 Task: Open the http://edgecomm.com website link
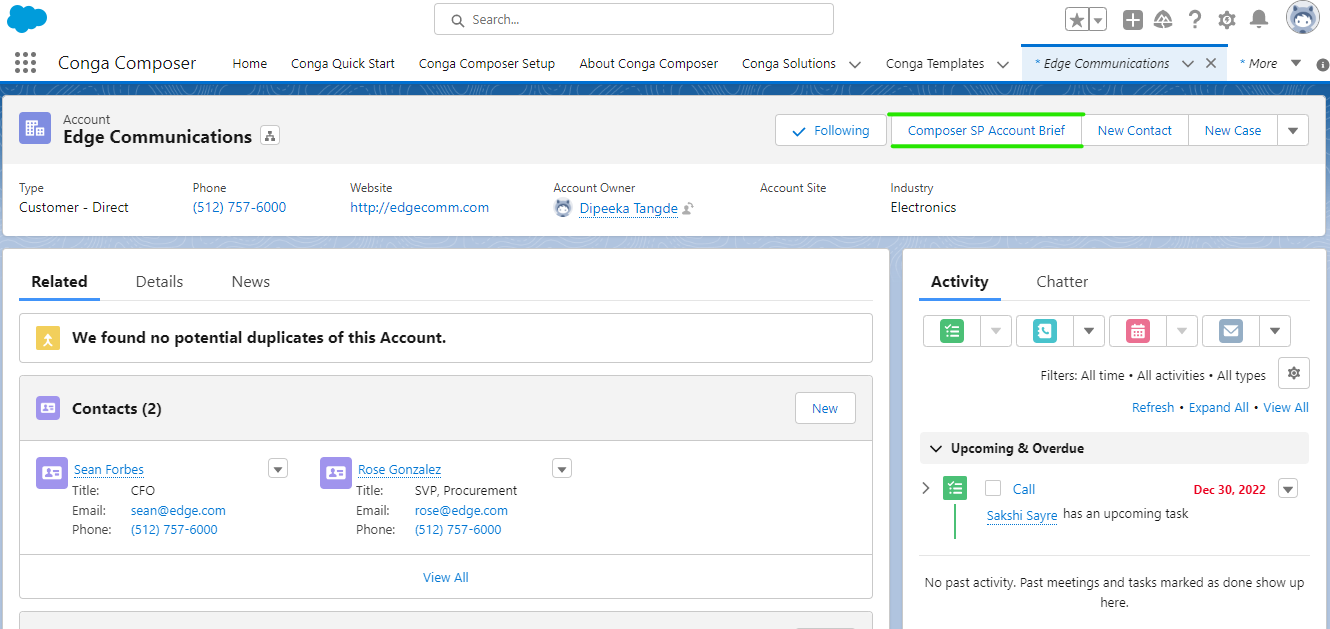pyautogui.click(x=419, y=208)
